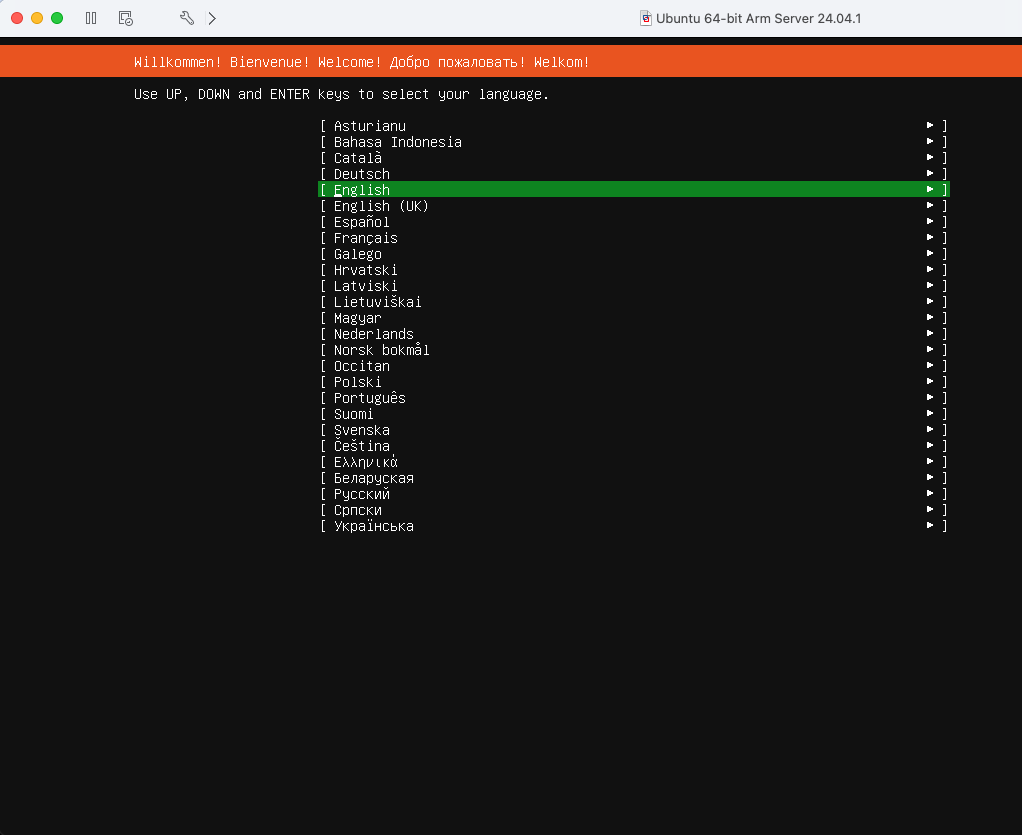Screen dimensions: 1022x835
Task: Select Deutsch language
Action: pos(634,174)
